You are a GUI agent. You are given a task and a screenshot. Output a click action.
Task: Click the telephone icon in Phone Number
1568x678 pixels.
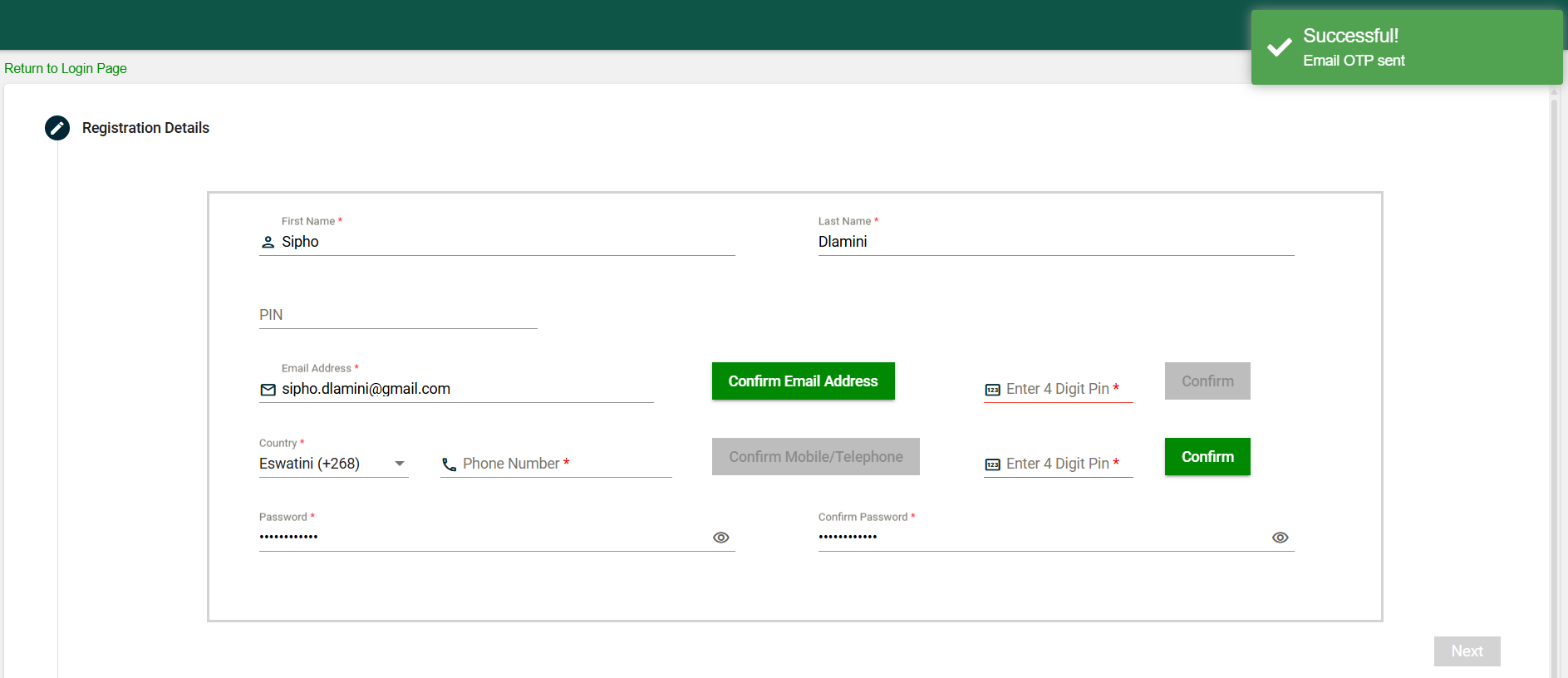[x=449, y=464]
